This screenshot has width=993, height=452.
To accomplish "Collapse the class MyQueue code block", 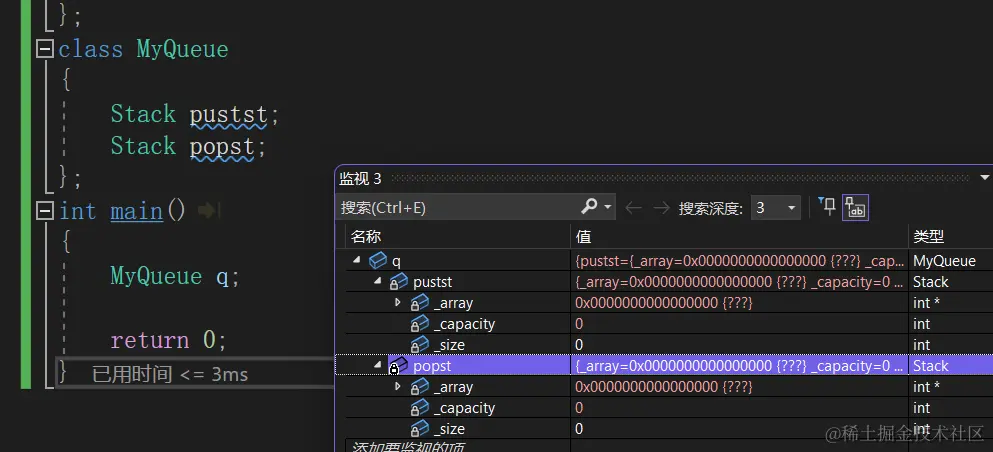I will (44, 49).
